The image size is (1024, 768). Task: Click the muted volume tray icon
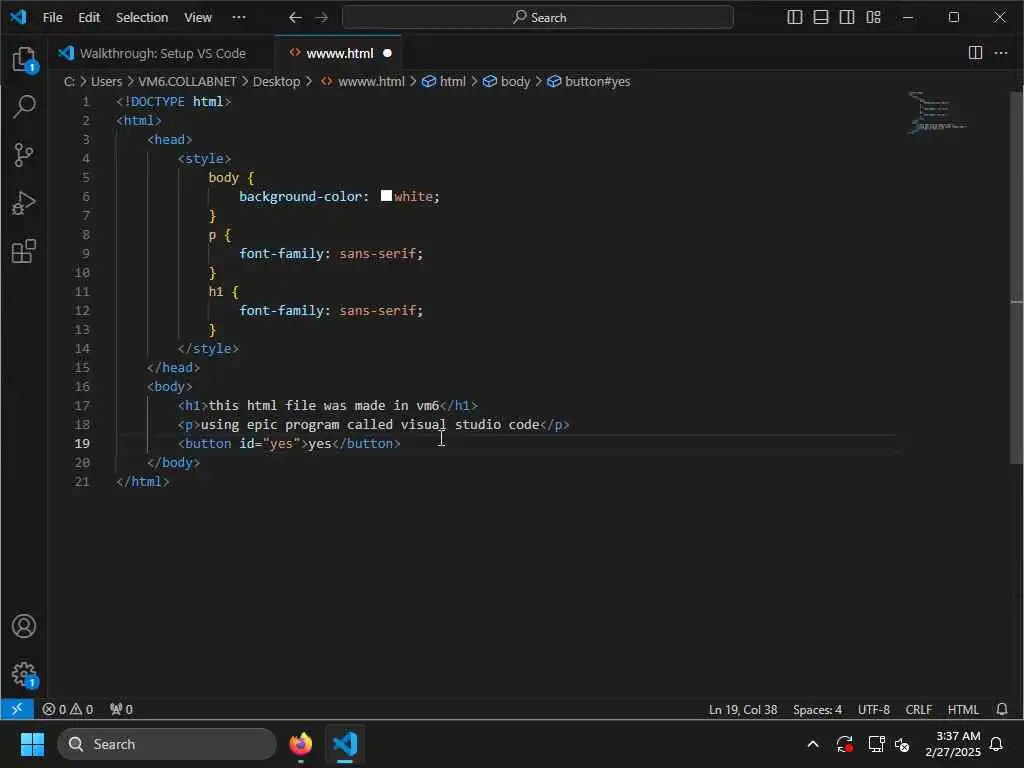tap(902, 744)
